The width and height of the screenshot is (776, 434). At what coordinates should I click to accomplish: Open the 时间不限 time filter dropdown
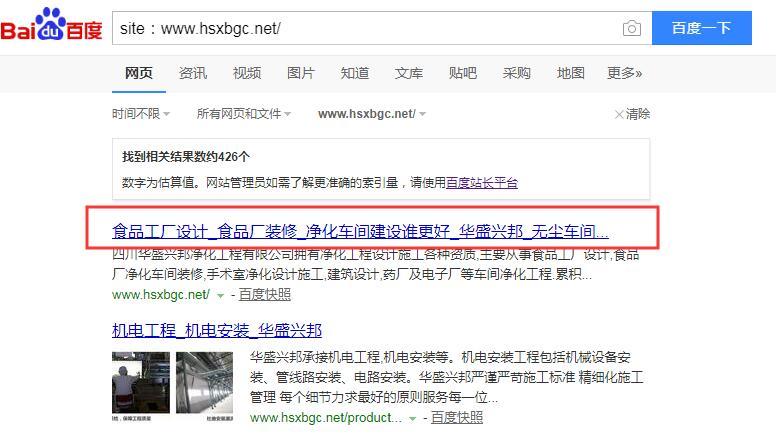pyautogui.click(x=141, y=114)
